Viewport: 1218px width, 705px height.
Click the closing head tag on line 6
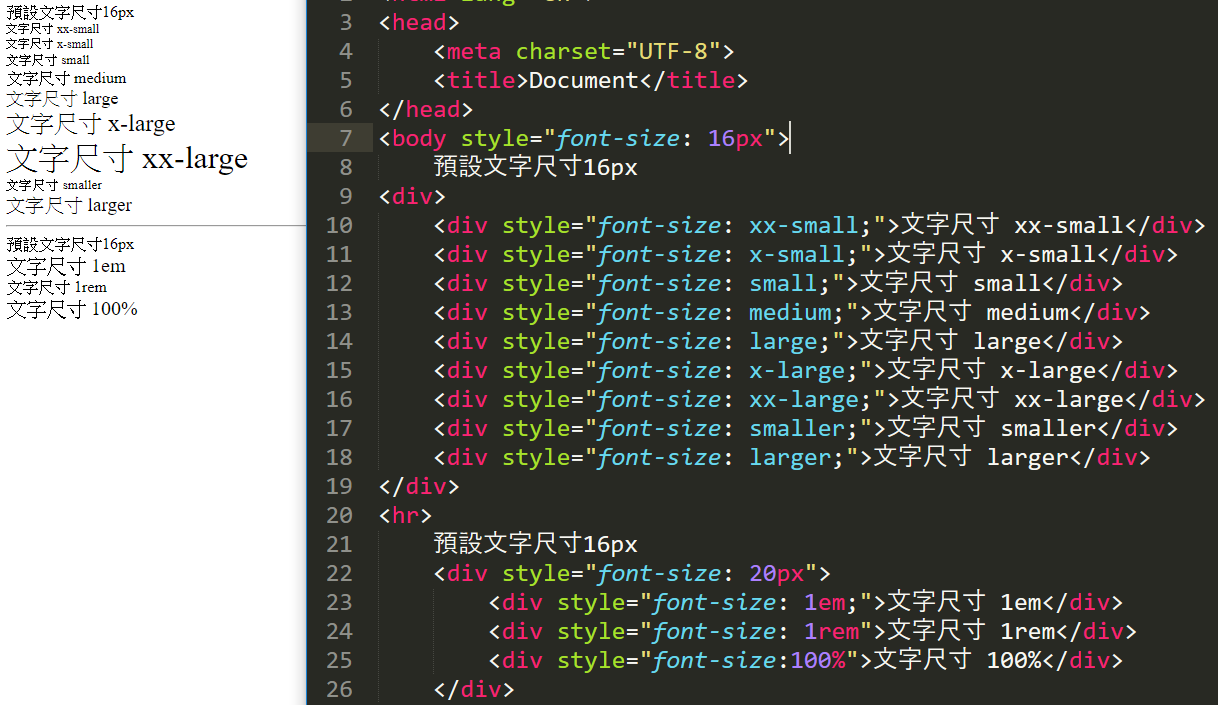425,109
